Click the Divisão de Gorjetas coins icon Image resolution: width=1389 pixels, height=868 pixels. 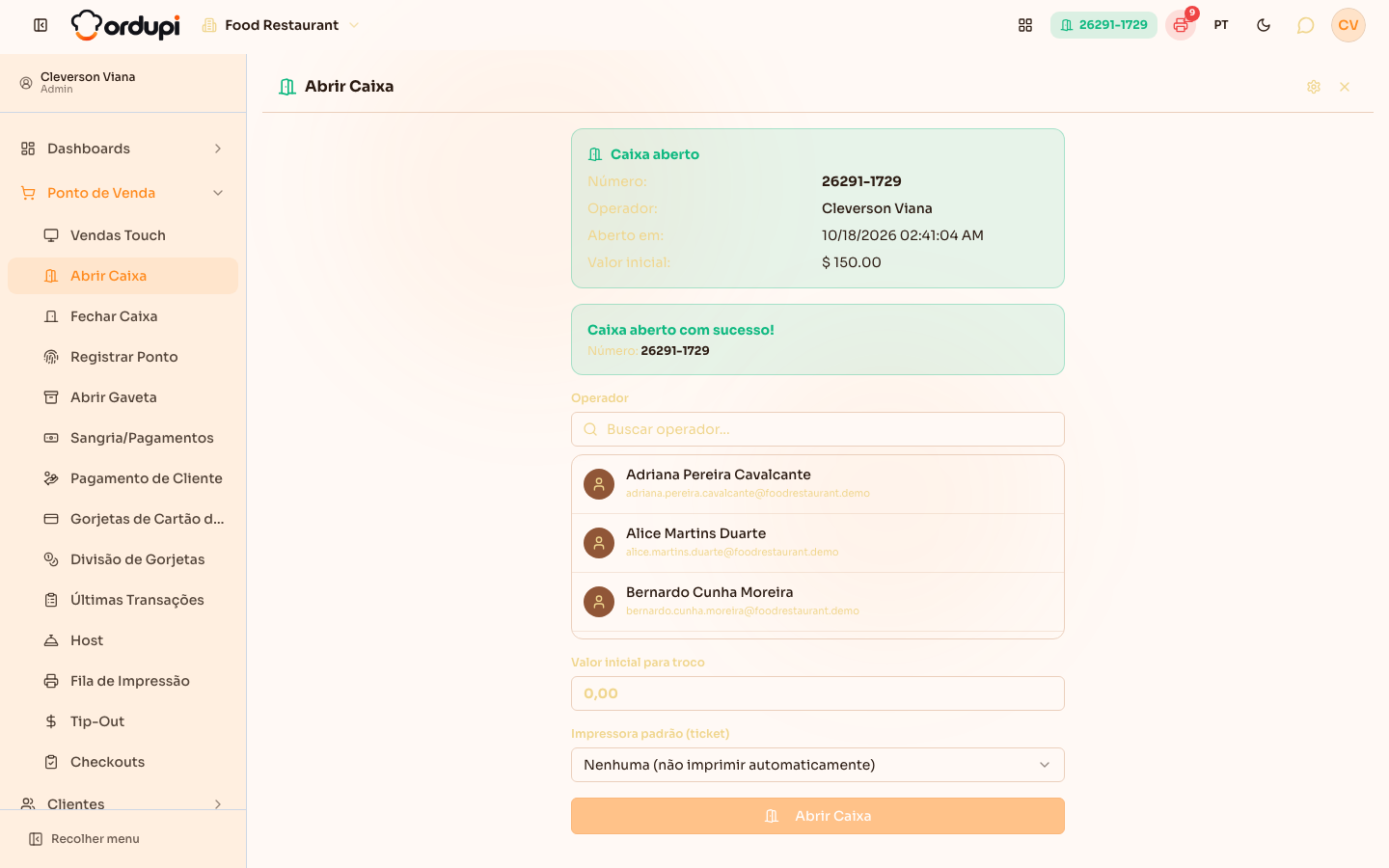point(51,559)
